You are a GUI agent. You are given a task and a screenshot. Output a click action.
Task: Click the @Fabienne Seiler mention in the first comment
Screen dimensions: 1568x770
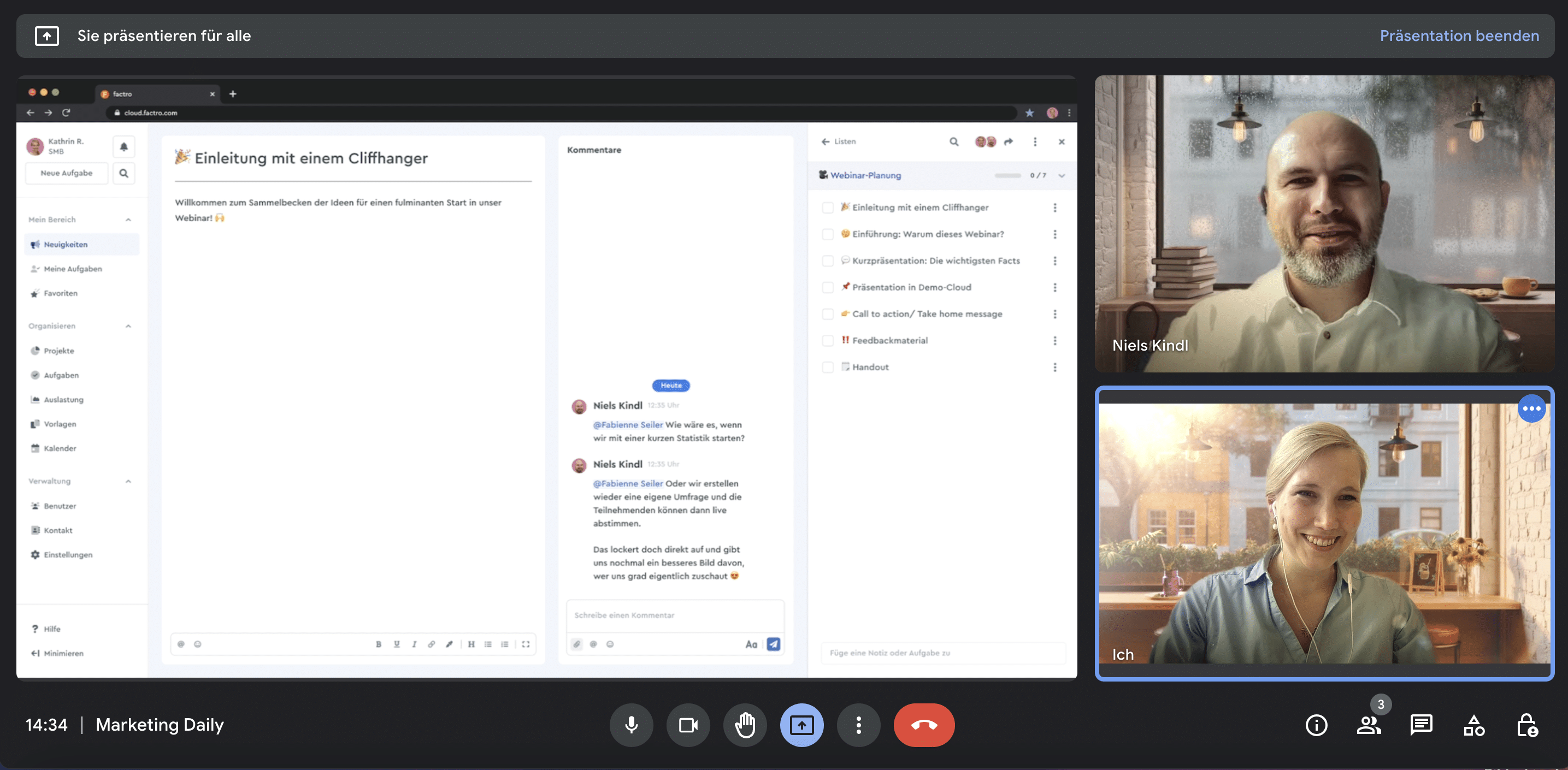[x=628, y=424]
